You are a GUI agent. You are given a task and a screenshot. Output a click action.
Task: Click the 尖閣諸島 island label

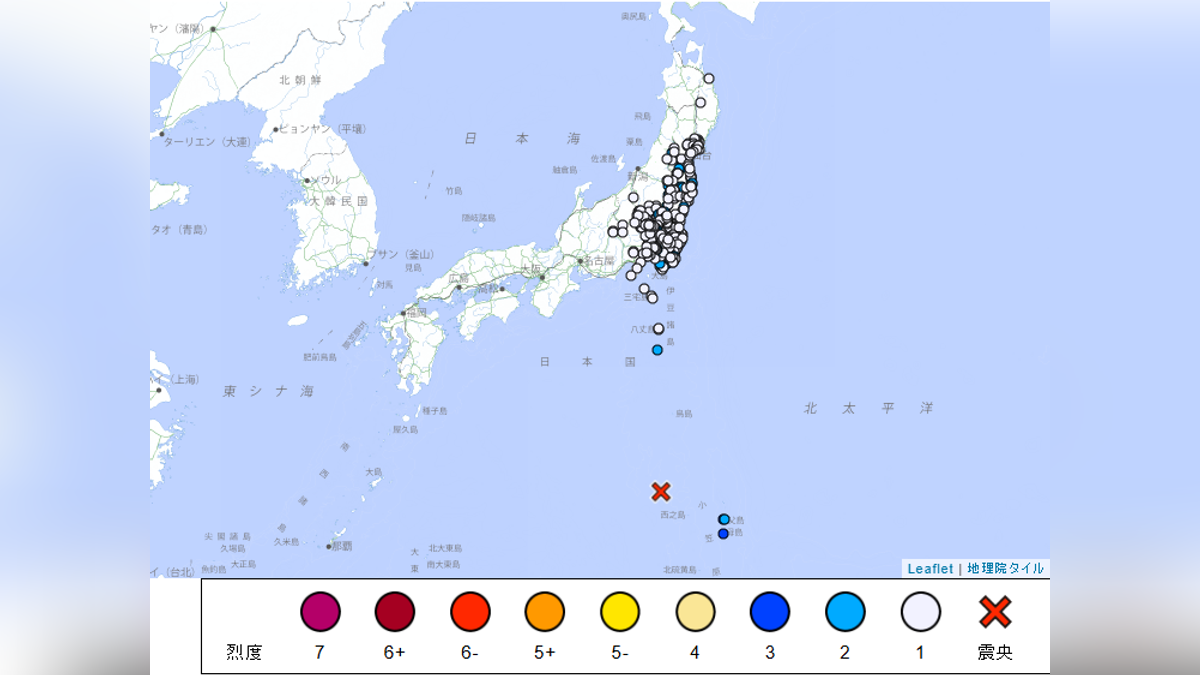pyautogui.click(x=227, y=536)
